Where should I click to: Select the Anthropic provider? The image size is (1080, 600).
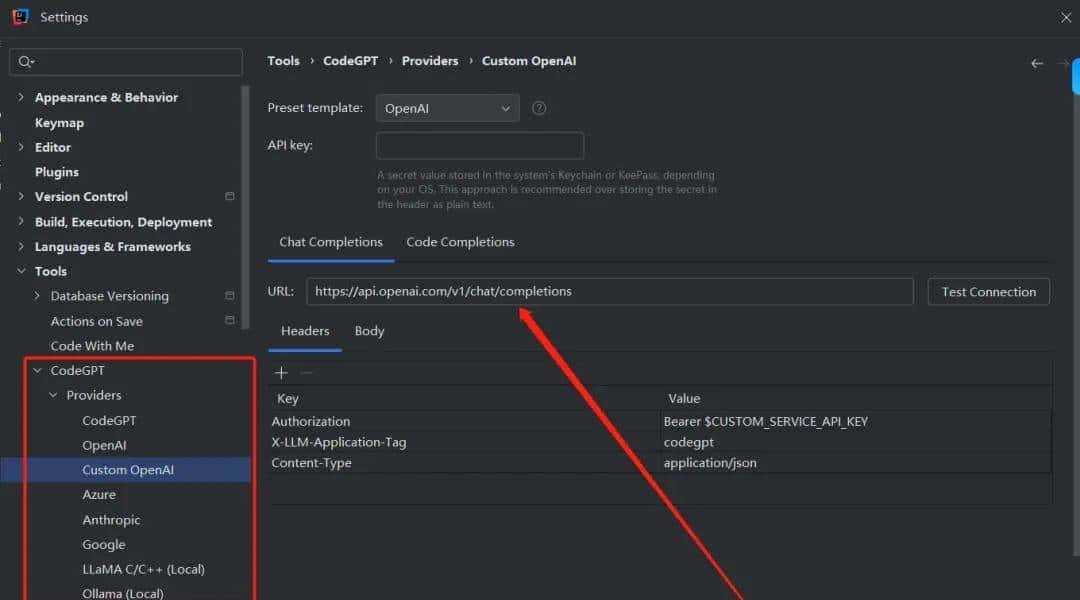coord(111,520)
